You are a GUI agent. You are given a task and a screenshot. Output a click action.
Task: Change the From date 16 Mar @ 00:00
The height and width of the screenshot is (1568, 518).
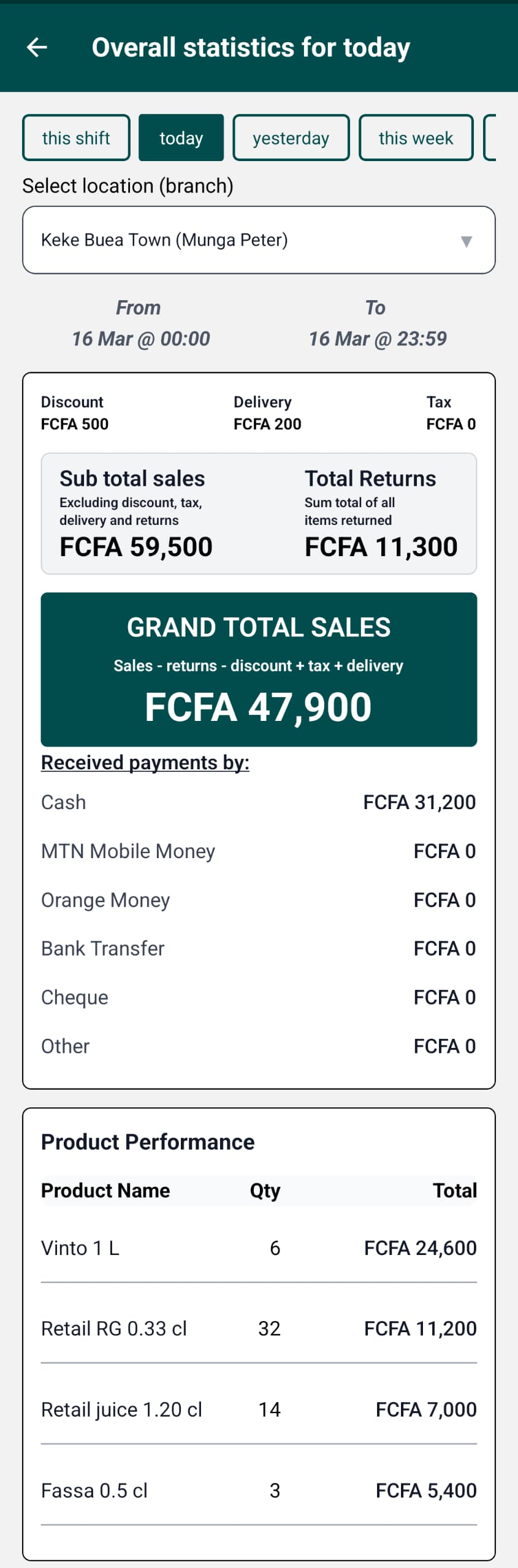pos(141,338)
